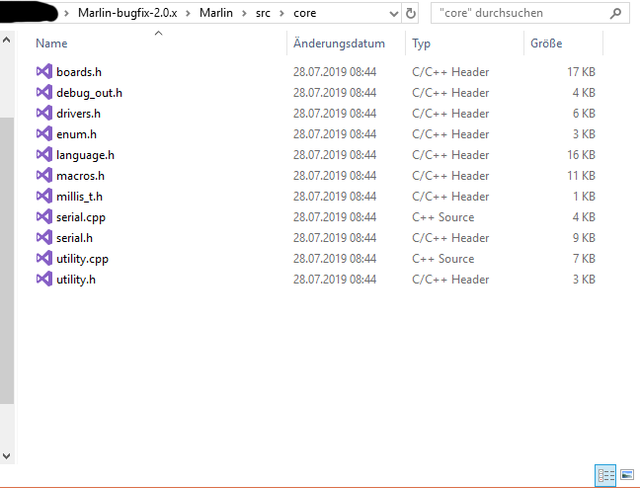Select the serial.h file name
This screenshot has width=640, height=488.
[74, 238]
